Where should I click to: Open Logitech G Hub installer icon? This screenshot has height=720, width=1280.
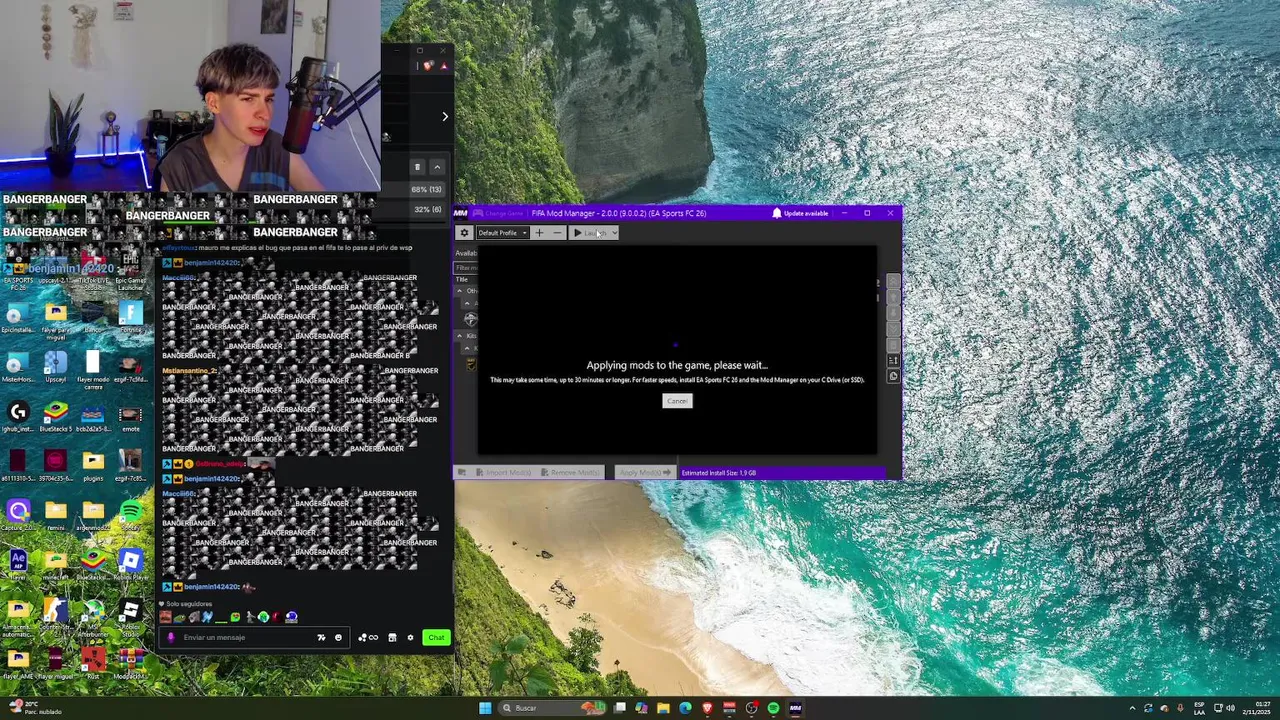[x=18, y=415]
